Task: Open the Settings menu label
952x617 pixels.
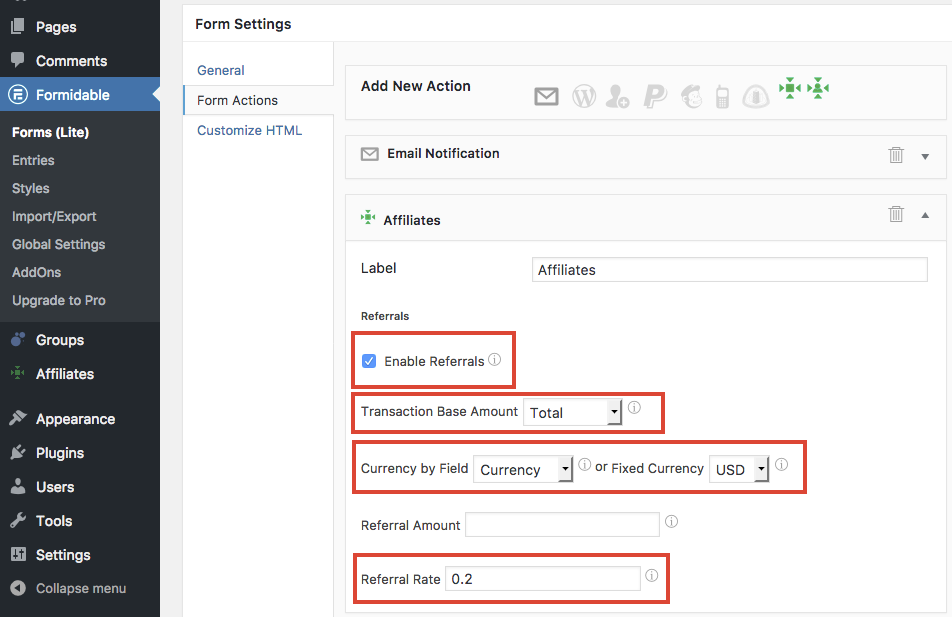Action: [63, 555]
